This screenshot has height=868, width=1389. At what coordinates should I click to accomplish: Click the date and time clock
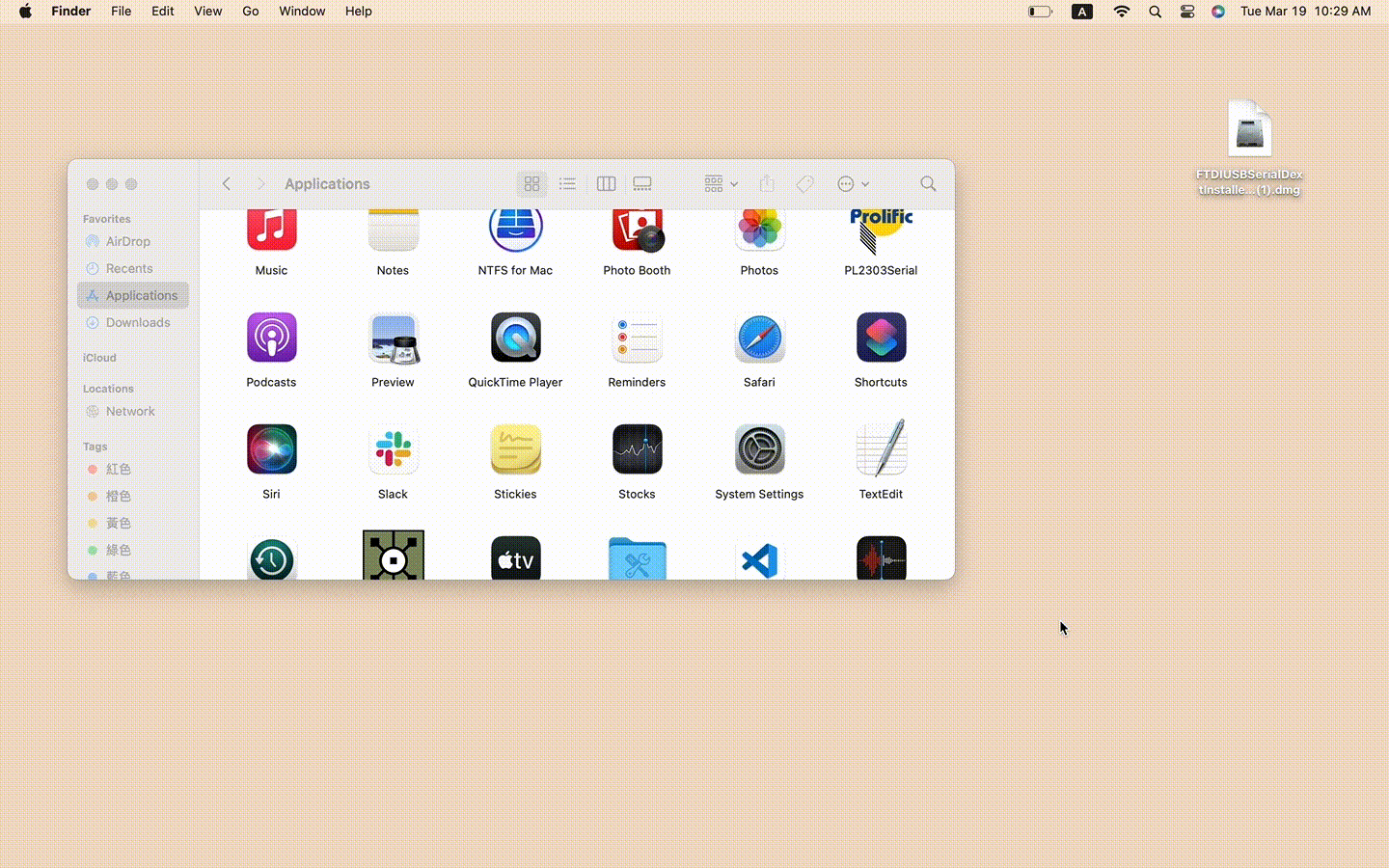[x=1305, y=12]
